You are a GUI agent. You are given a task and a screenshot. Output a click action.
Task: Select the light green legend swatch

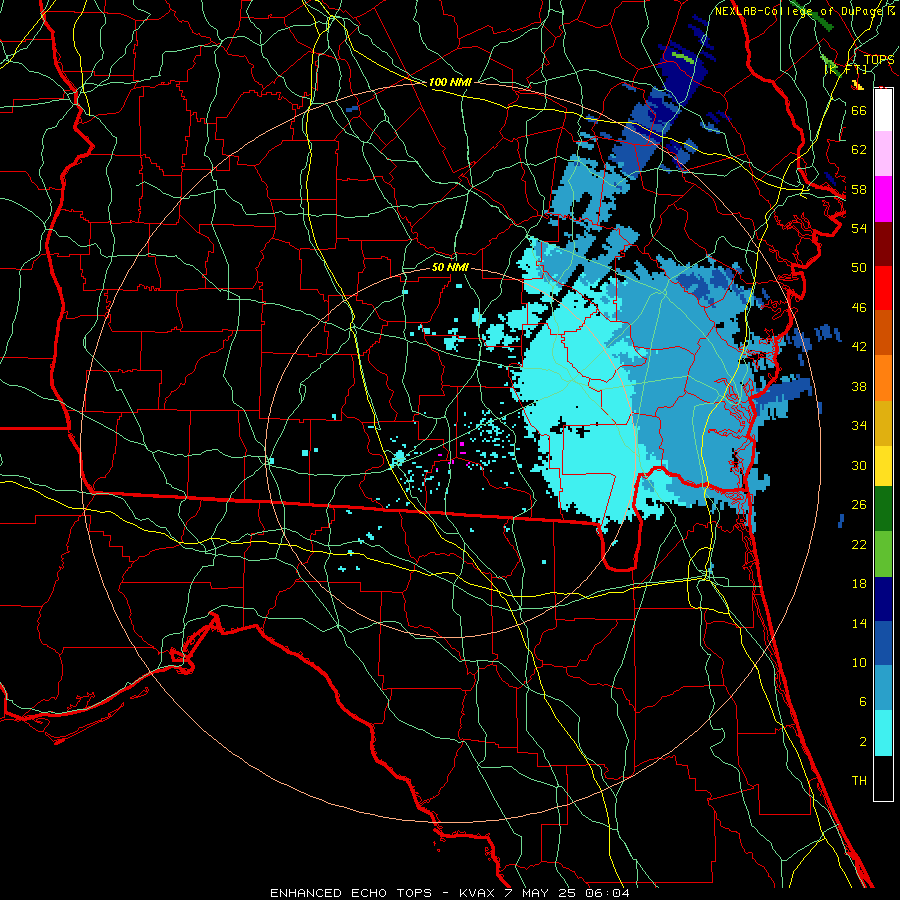[883, 554]
